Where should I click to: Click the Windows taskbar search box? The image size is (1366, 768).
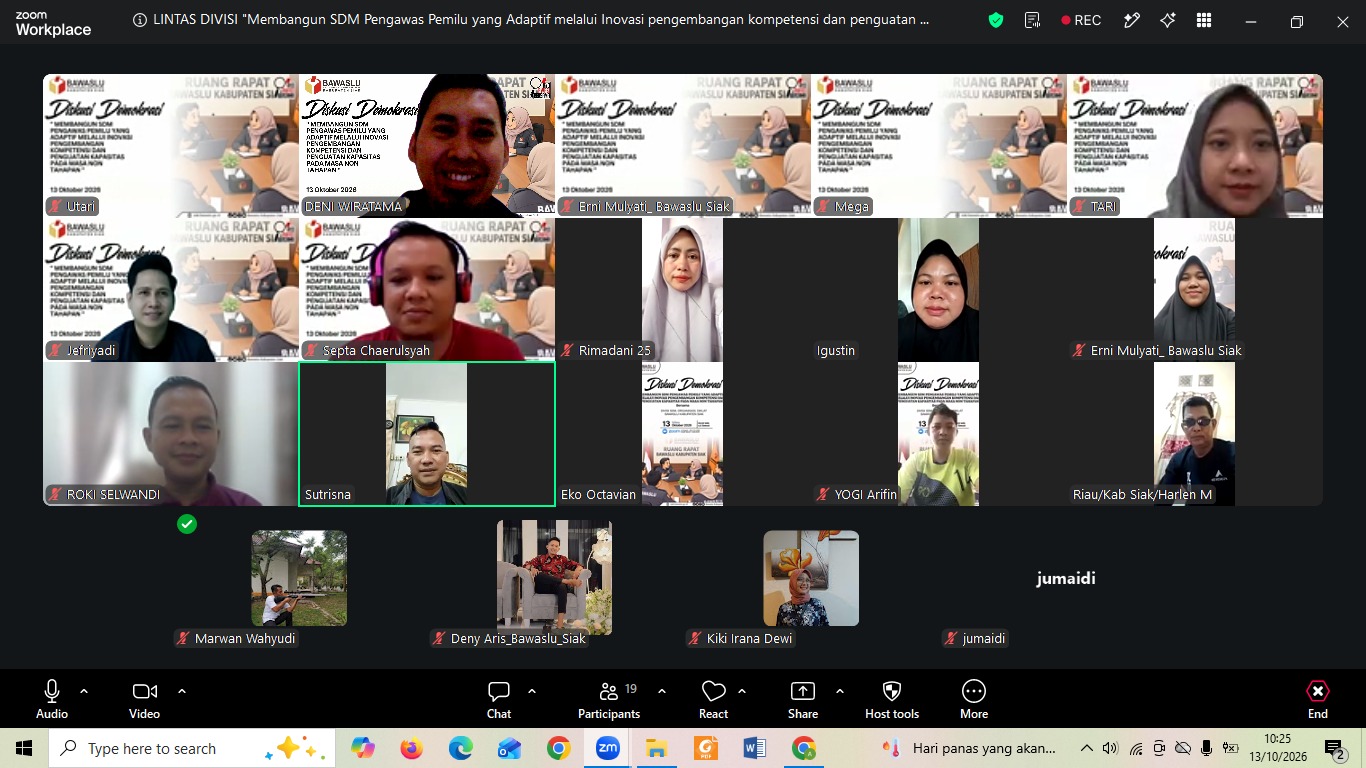[190, 748]
